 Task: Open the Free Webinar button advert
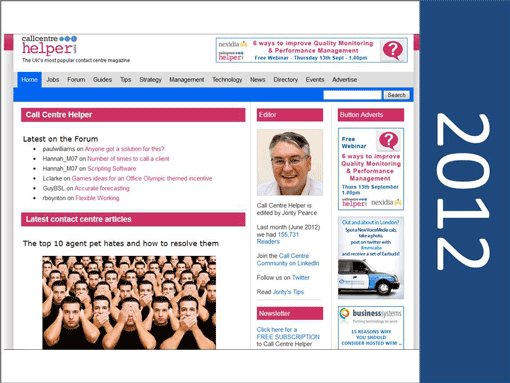pyautogui.click(x=371, y=169)
